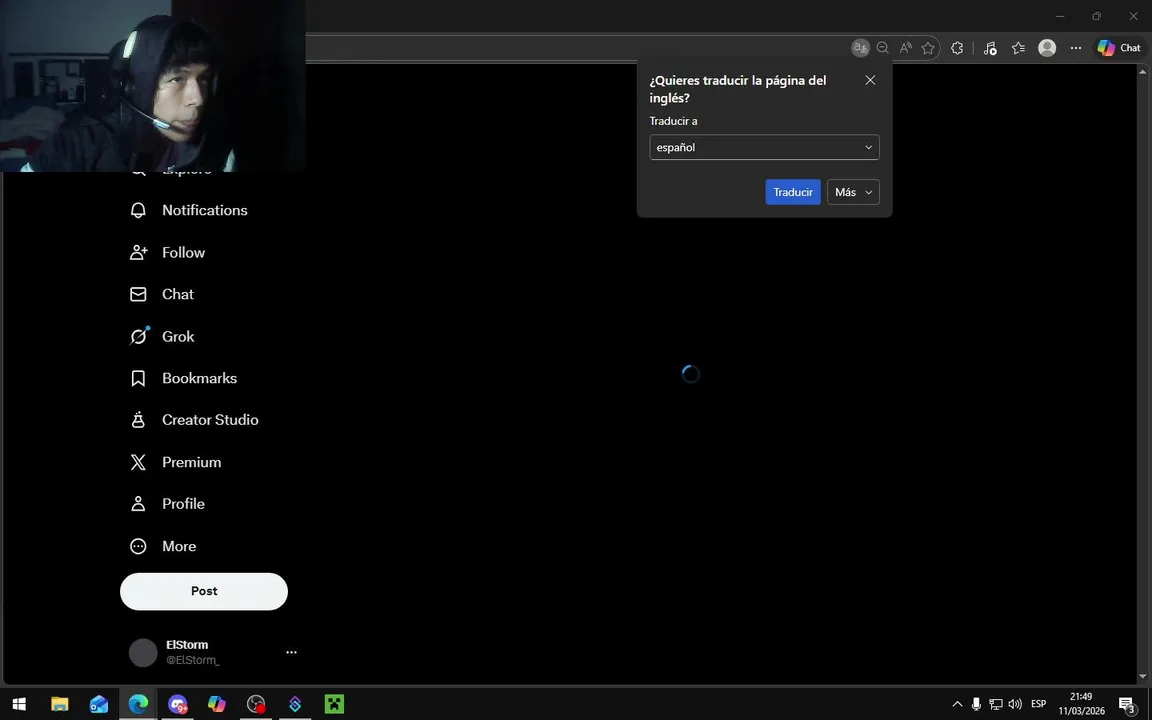
Task: Click the purple diamond taskbar icon
Action: [295, 704]
